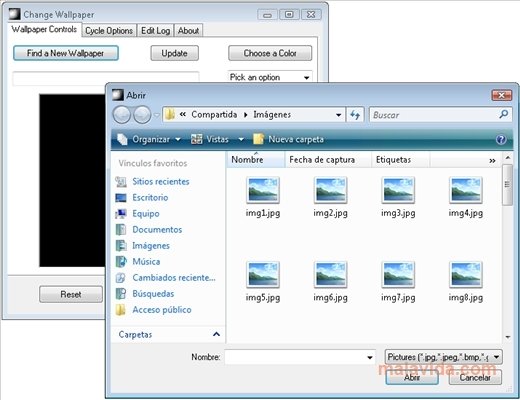Select img8.jpg thumbnail

[466, 275]
